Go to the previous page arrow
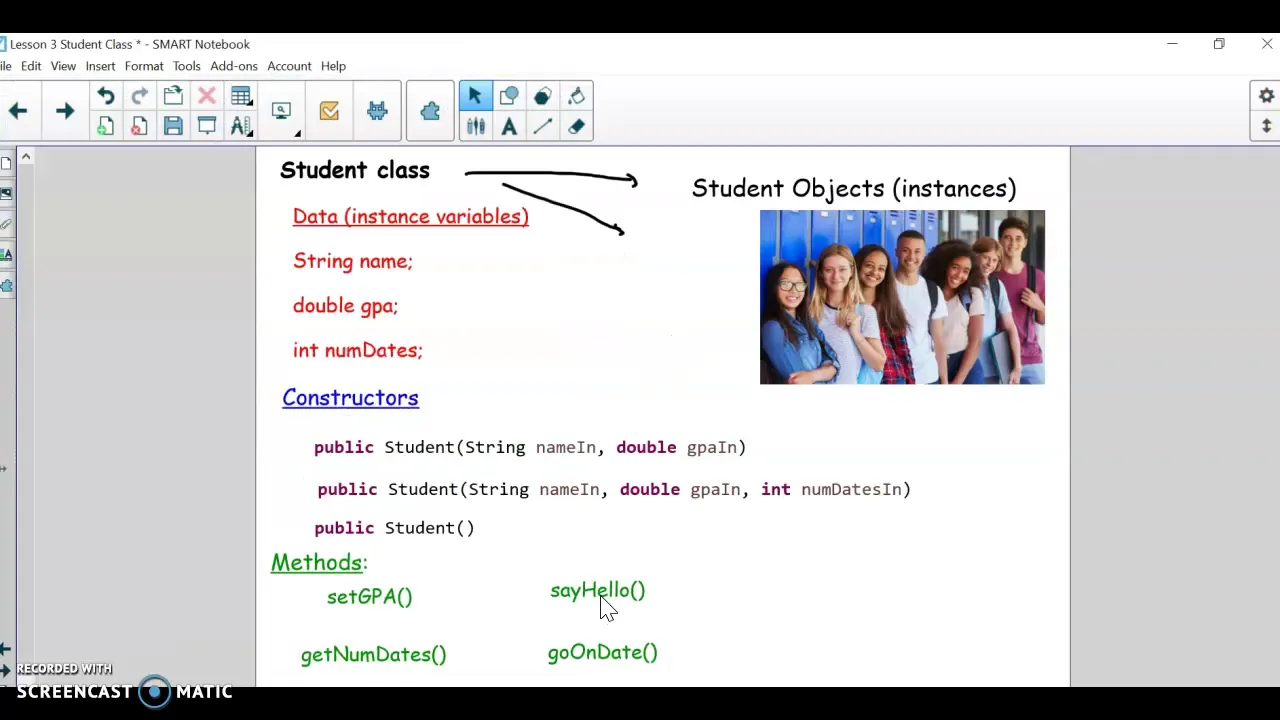The height and width of the screenshot is (720, 1280). pyautogui.click(x=18, y=111)
